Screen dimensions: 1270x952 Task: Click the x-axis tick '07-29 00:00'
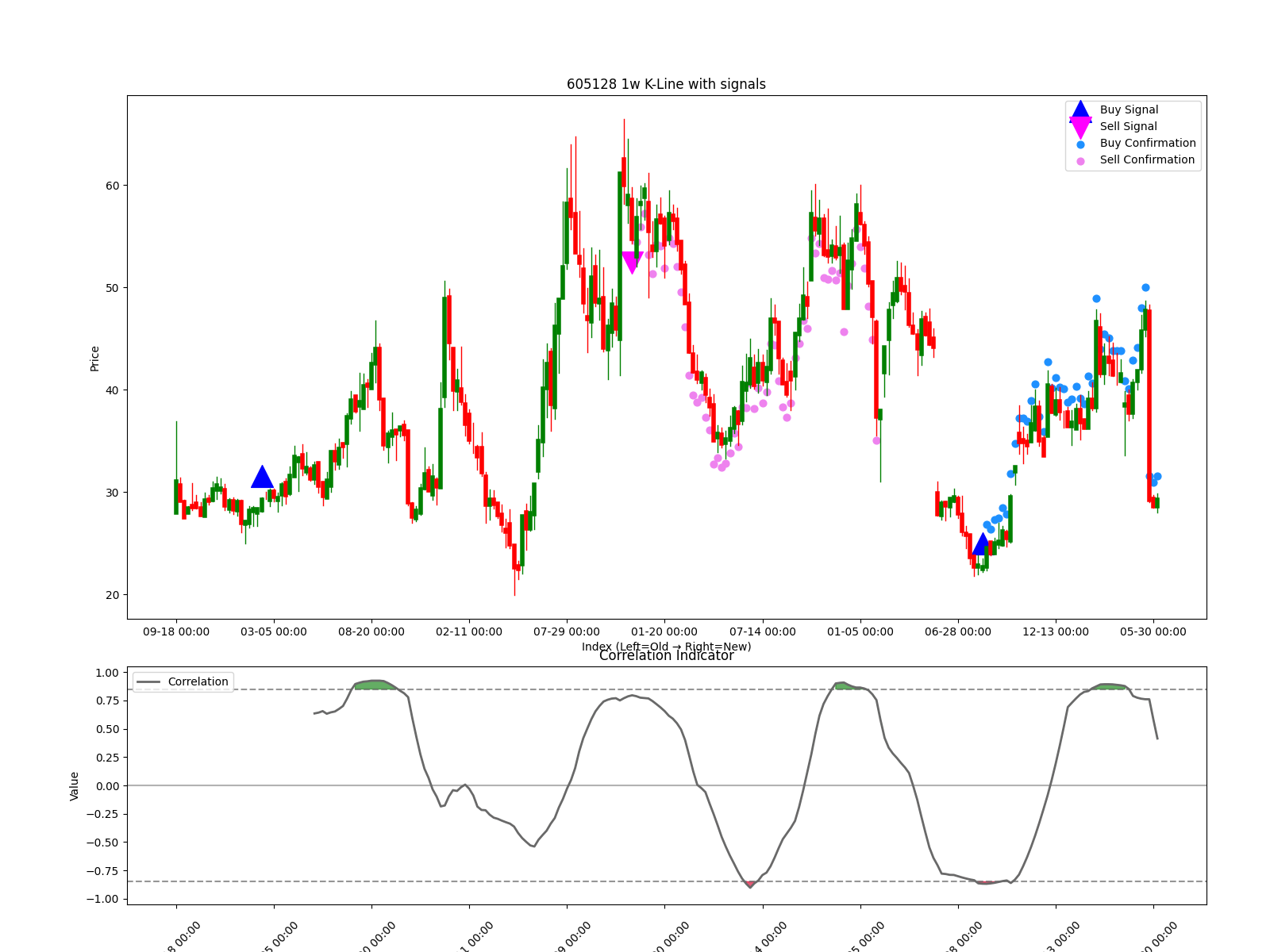(x=567, y=631)
